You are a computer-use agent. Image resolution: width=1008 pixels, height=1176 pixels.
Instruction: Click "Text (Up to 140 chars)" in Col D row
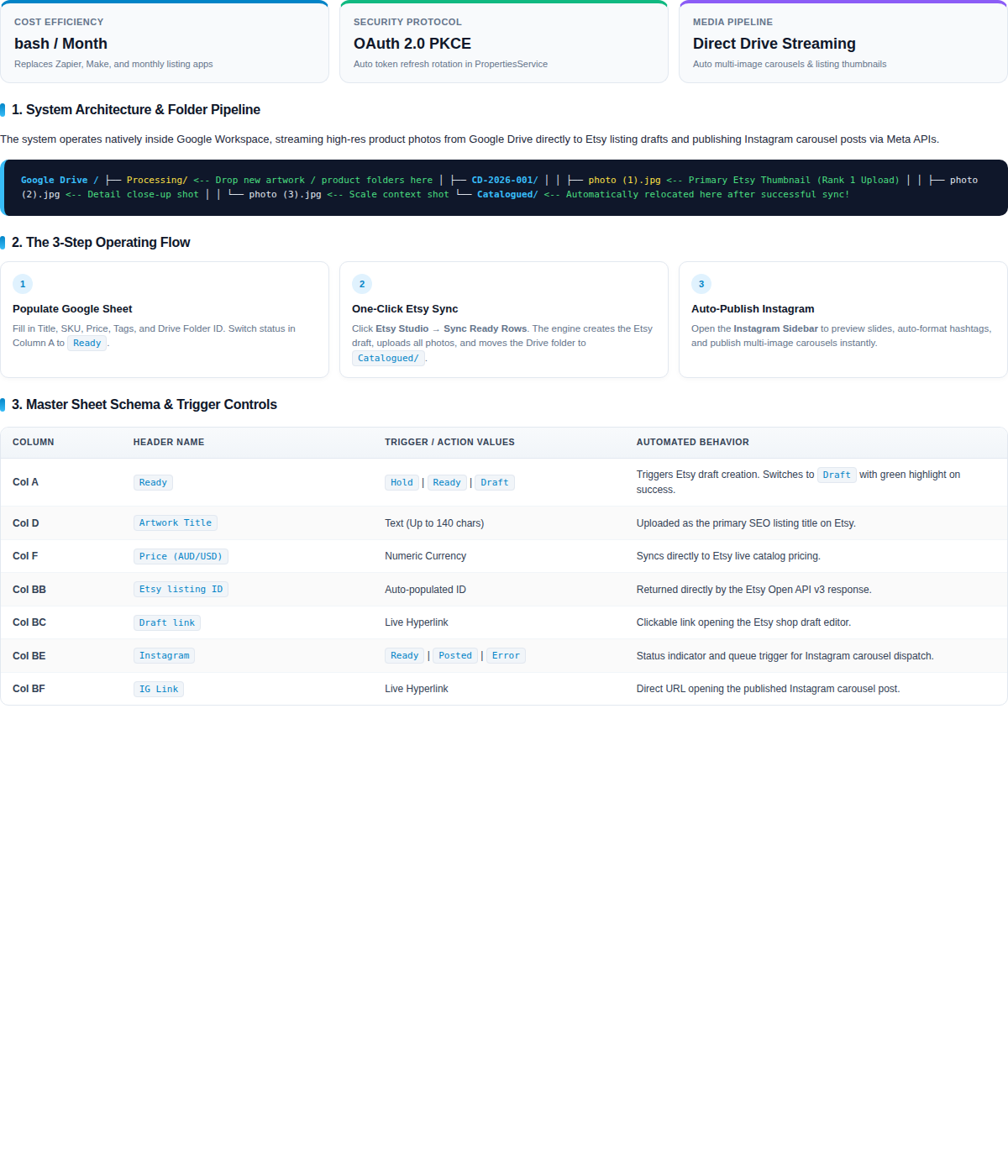434,523
